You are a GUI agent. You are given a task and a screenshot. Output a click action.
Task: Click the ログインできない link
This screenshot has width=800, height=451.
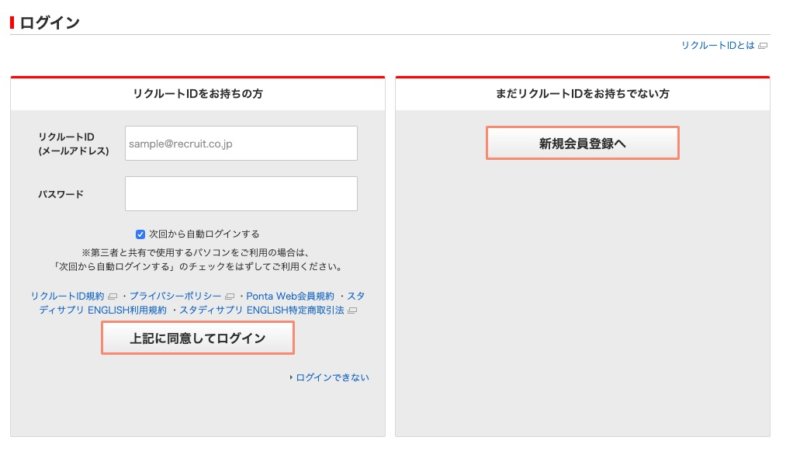click(332, 378)
